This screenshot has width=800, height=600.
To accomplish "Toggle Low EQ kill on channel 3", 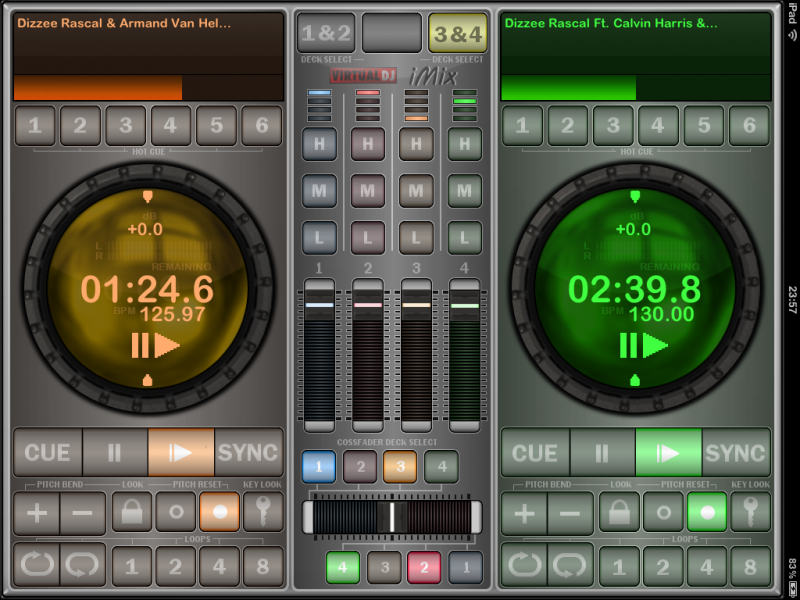I will [x=416, y=238].
